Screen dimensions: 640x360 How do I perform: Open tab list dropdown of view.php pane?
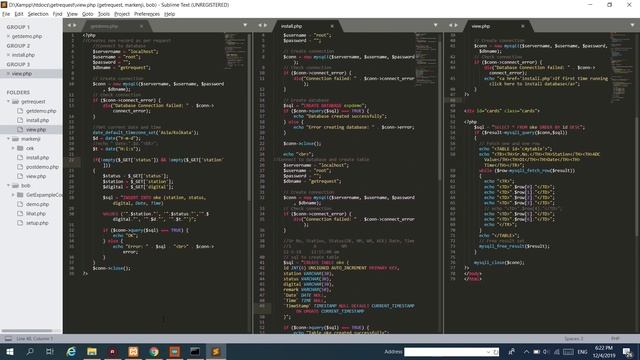pyautogui.click(x=632, y=25)
